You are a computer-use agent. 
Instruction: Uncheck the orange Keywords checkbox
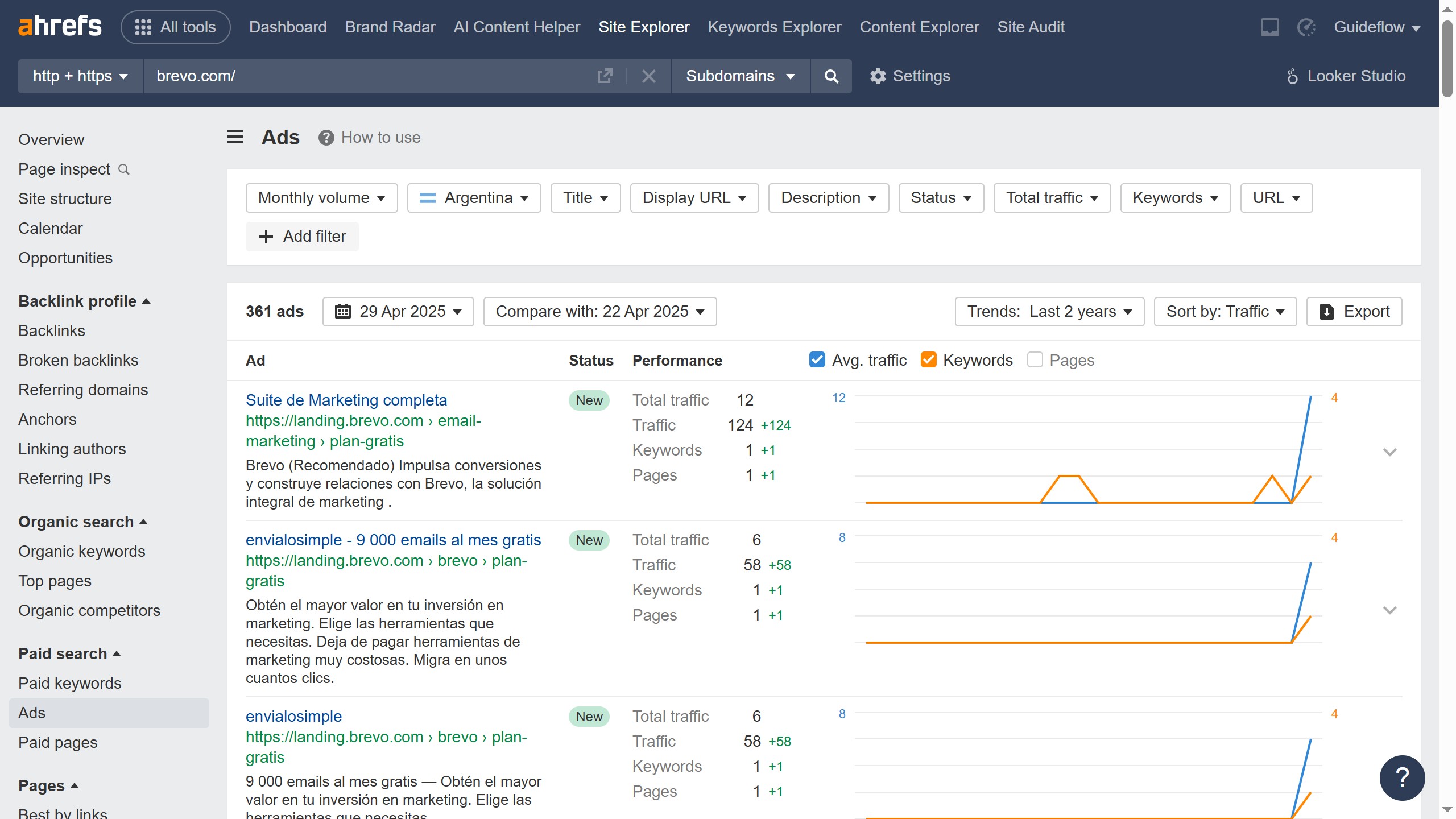[x=928, y=360]
